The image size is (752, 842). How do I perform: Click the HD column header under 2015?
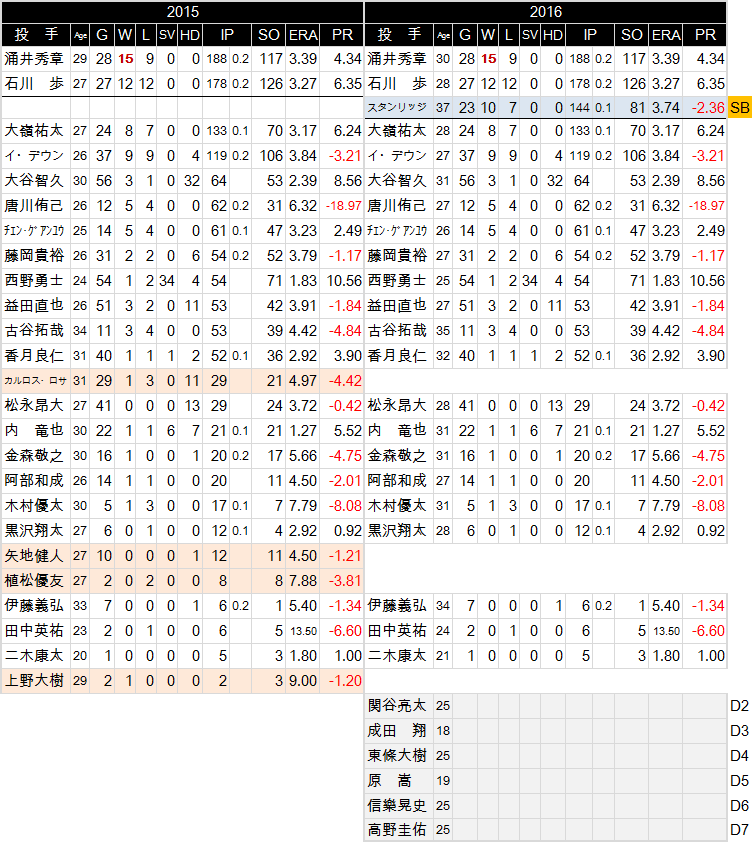coord(190,35)
